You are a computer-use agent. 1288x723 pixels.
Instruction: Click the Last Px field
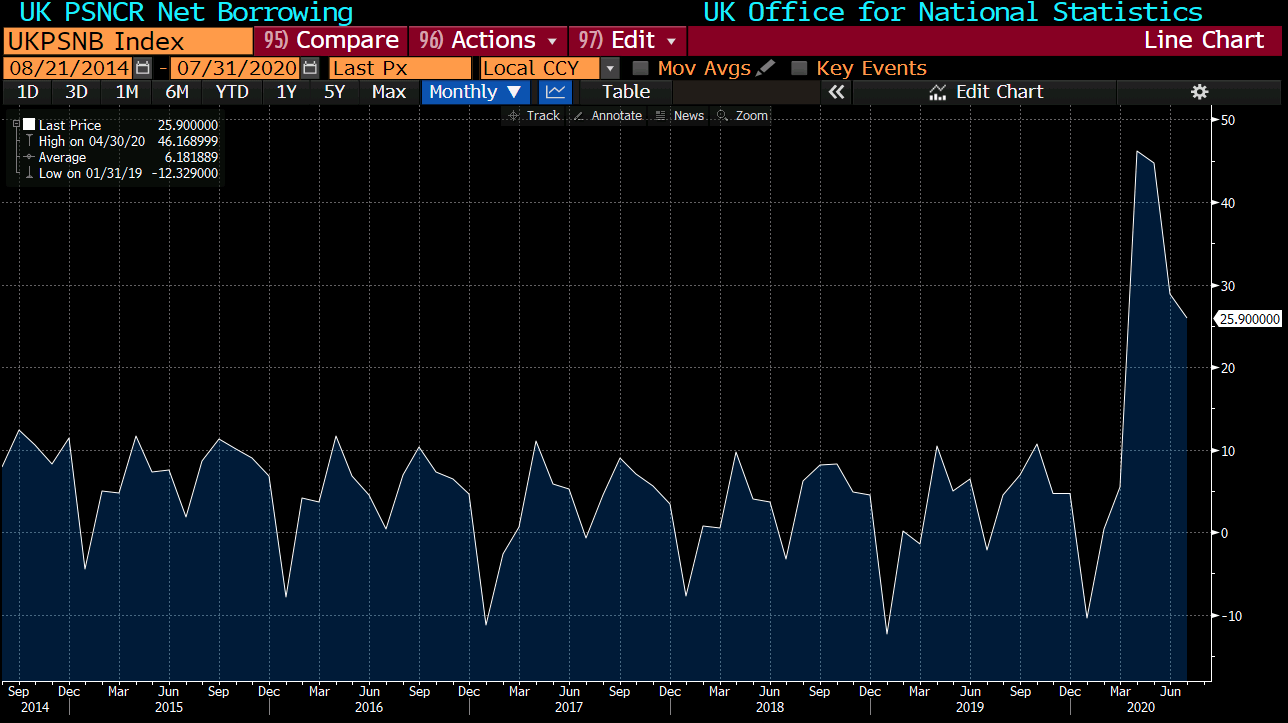point(400,68)
